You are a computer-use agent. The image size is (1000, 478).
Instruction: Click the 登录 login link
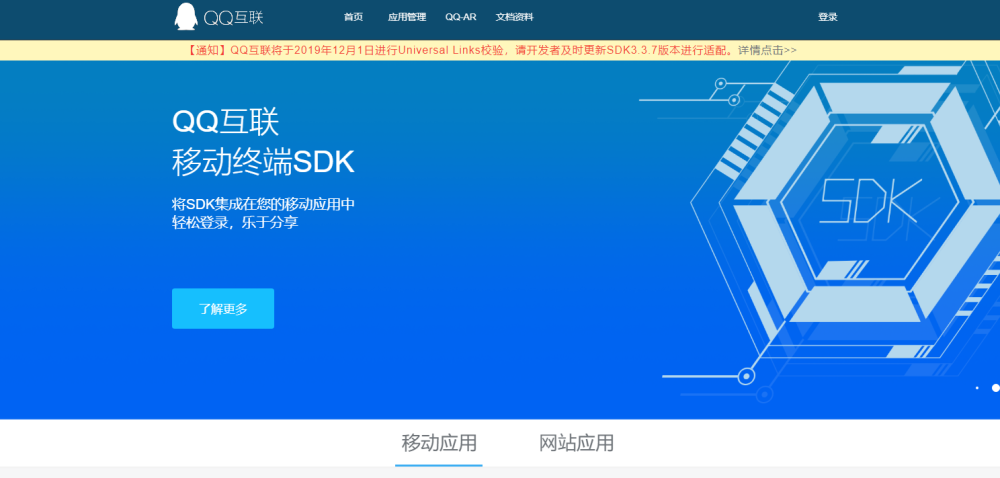827,17
